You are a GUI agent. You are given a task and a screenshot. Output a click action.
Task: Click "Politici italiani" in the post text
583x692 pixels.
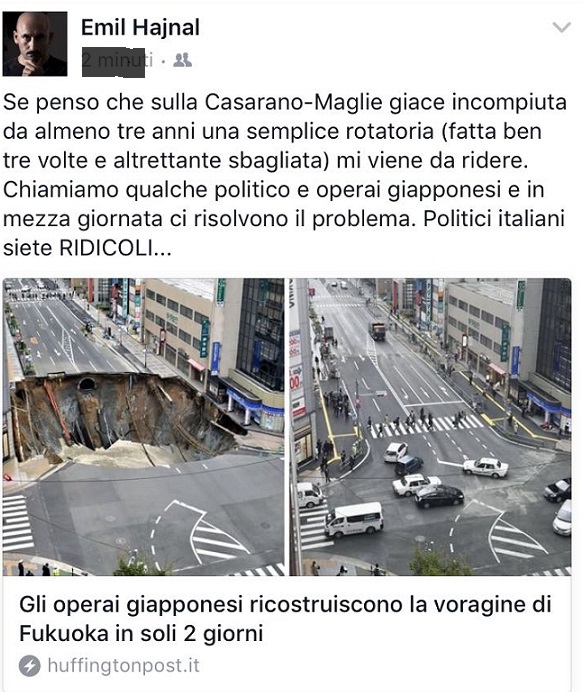tap(494, 219)
